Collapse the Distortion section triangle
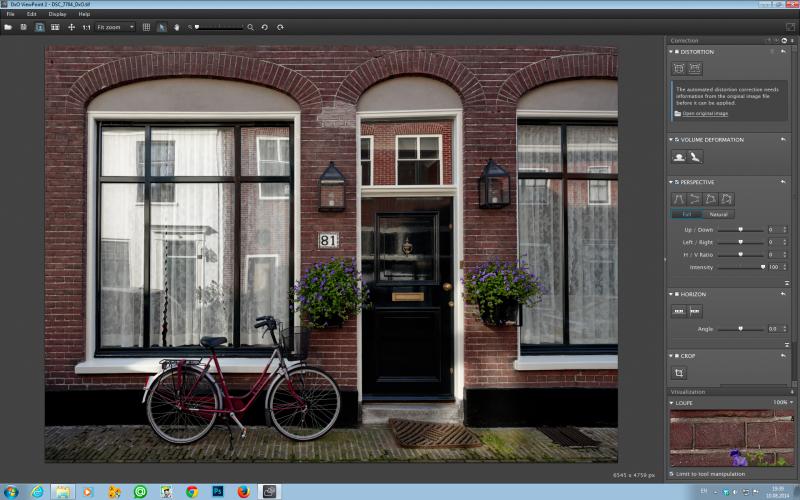800x500 pixels. click(x=671, y=52)
